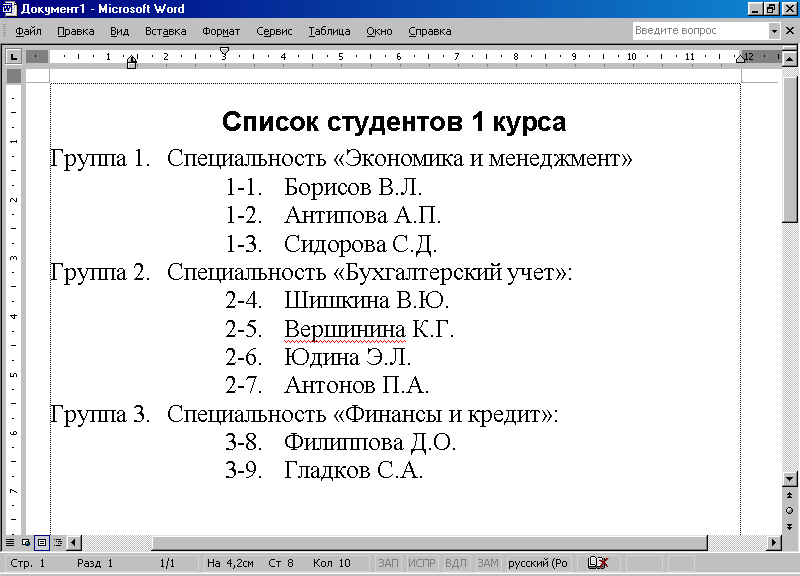Toggle the ЗАП macro recording indicator
The width and height of the screenshot is (800, 576).
[x=388, y=563]
